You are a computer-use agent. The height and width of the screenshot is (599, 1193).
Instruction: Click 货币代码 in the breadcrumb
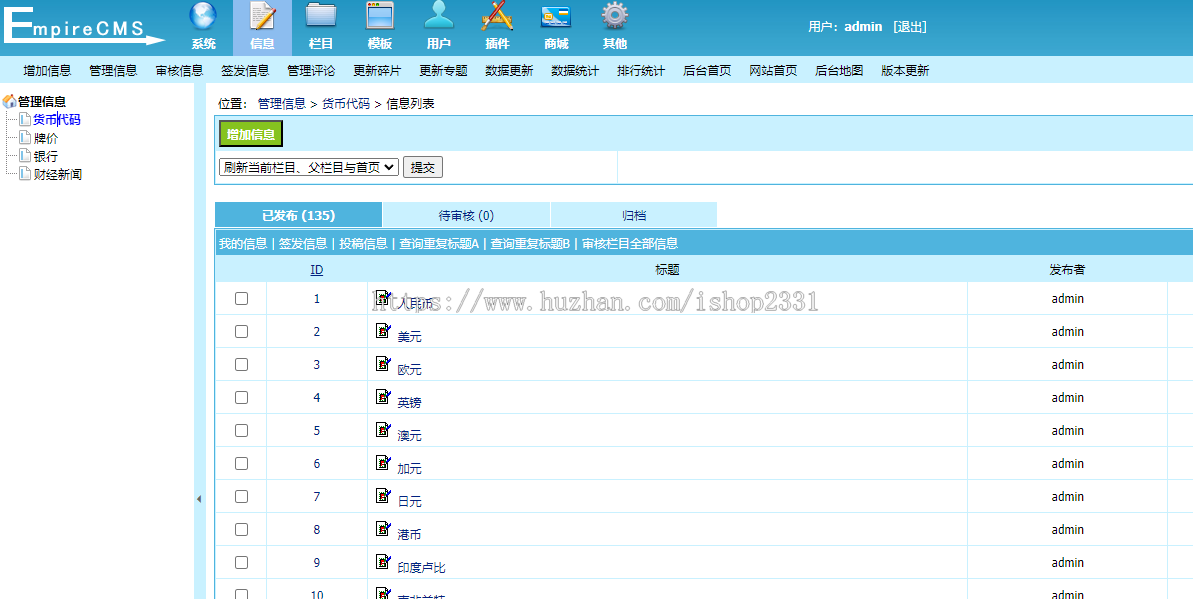(x=346, y=104)
